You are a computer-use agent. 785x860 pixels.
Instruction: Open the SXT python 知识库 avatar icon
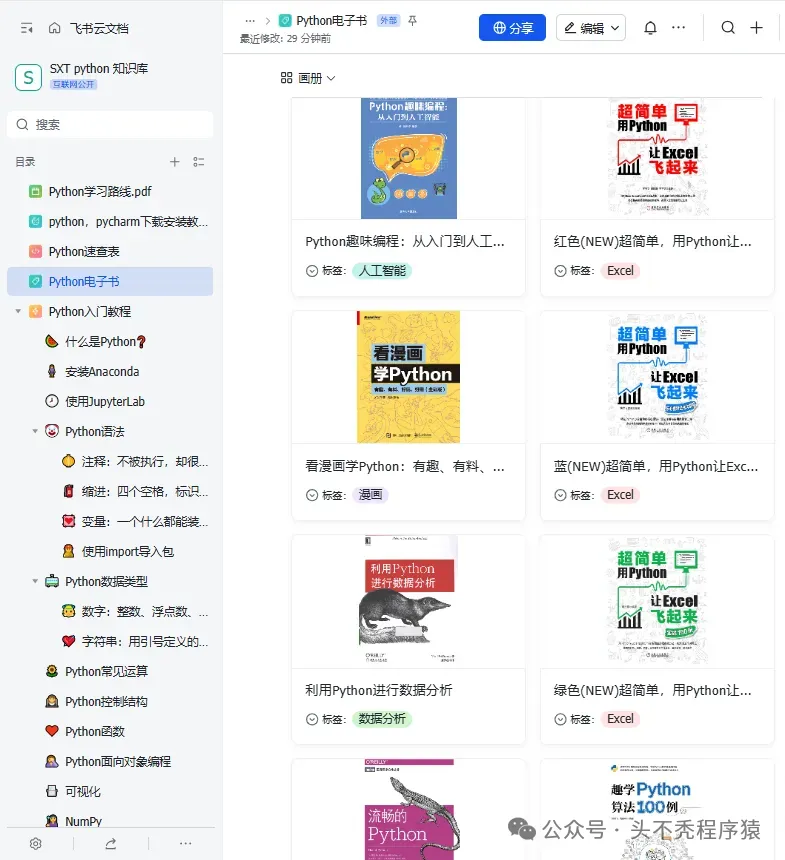click(x=29, y=77)
